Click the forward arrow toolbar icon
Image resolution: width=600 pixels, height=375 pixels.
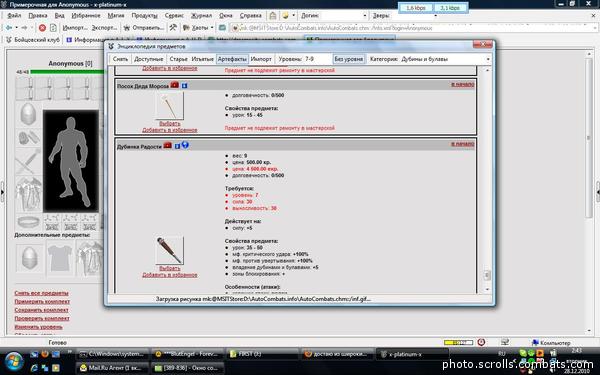pos(24,28)
